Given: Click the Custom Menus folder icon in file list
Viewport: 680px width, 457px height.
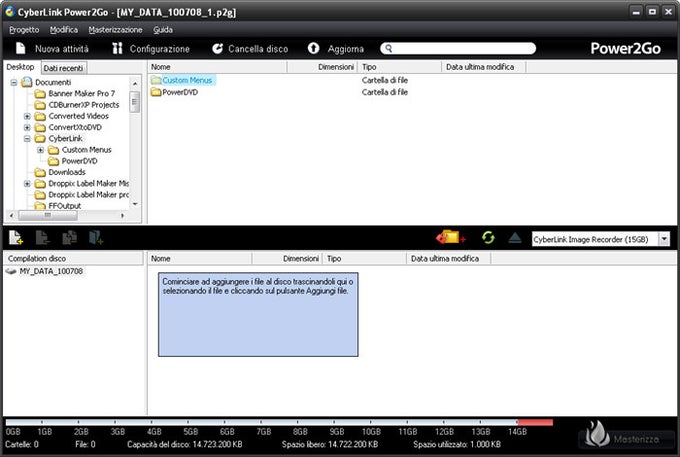Looking at the screenshot, I should pyautogui.click(x=156, y=80).
